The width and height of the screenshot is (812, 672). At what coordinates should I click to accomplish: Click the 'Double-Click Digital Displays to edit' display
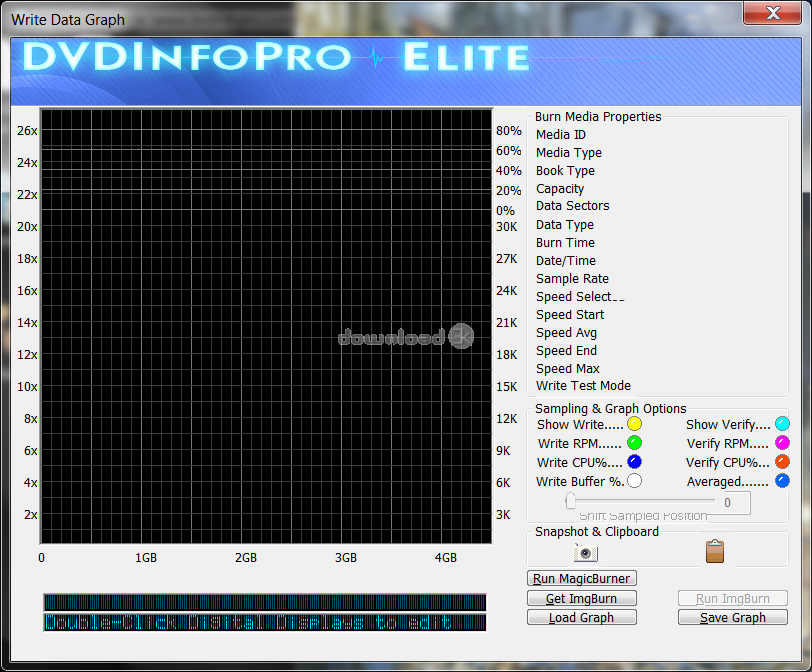tap(265, 622)
